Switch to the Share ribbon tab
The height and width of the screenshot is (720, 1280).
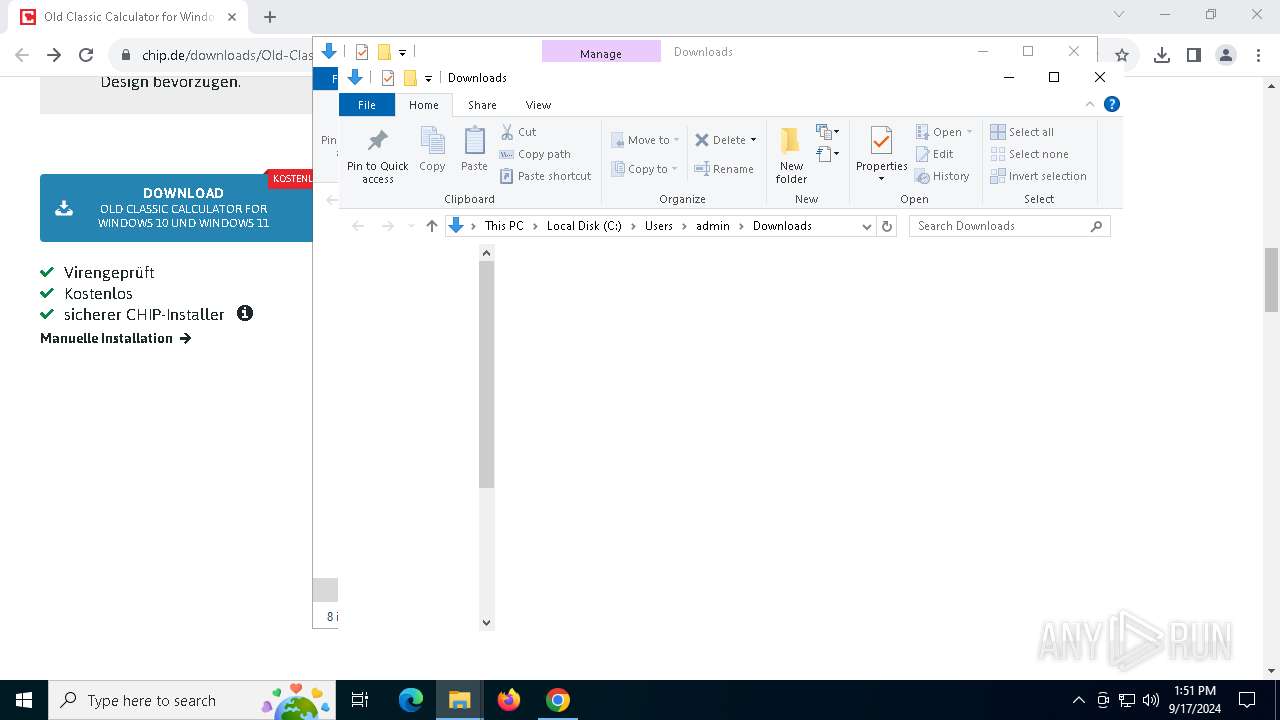coord(482,105)
